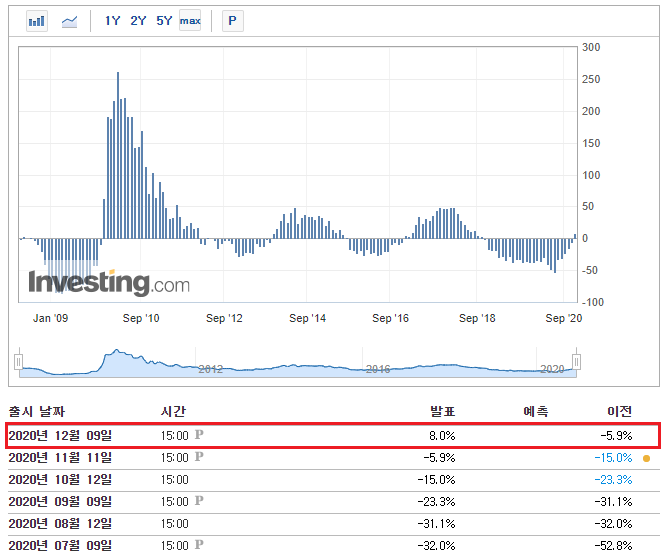Click the -31.1% released value in 08월 row

coord(436,524)
